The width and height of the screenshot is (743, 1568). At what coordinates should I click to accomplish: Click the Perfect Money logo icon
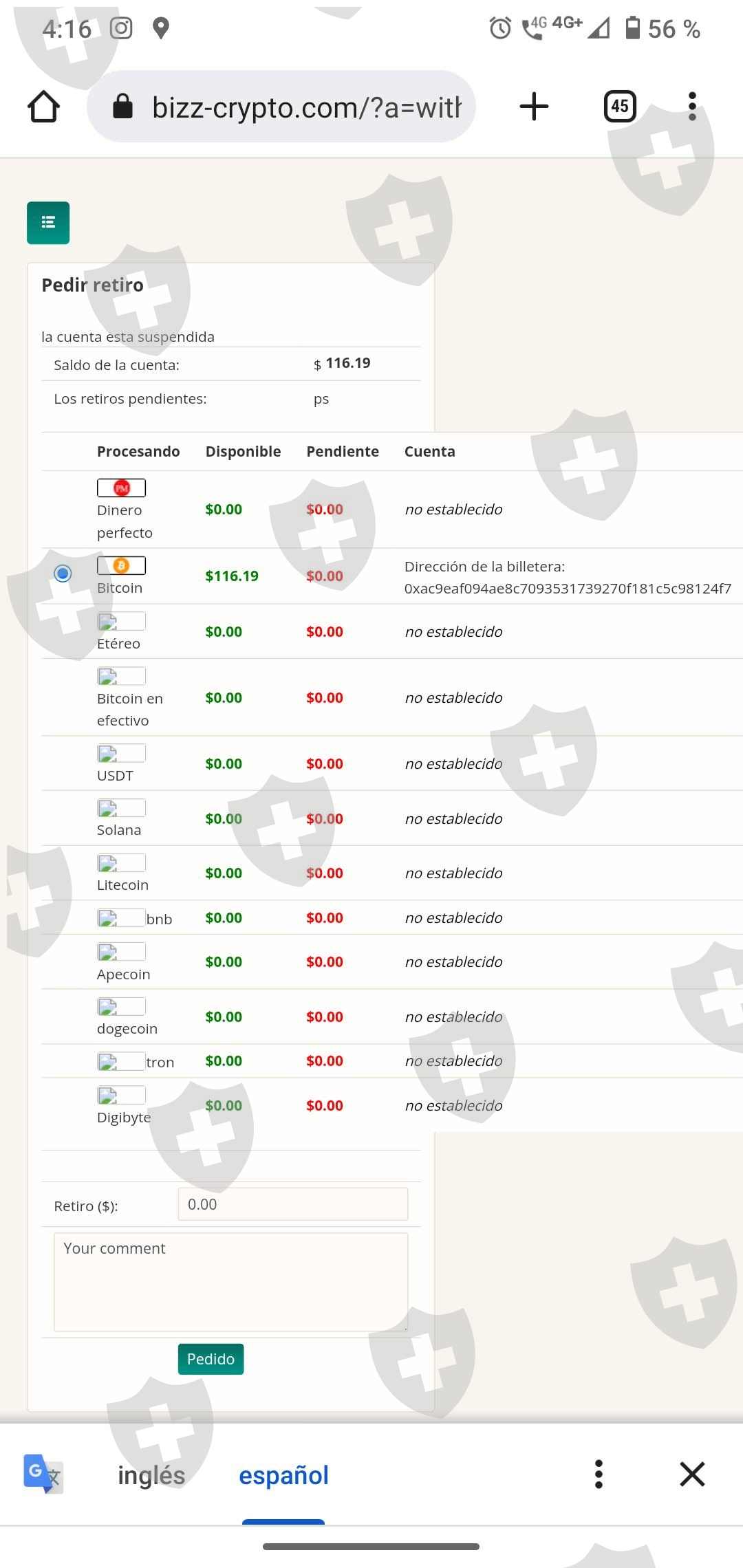tap(121, 488)
